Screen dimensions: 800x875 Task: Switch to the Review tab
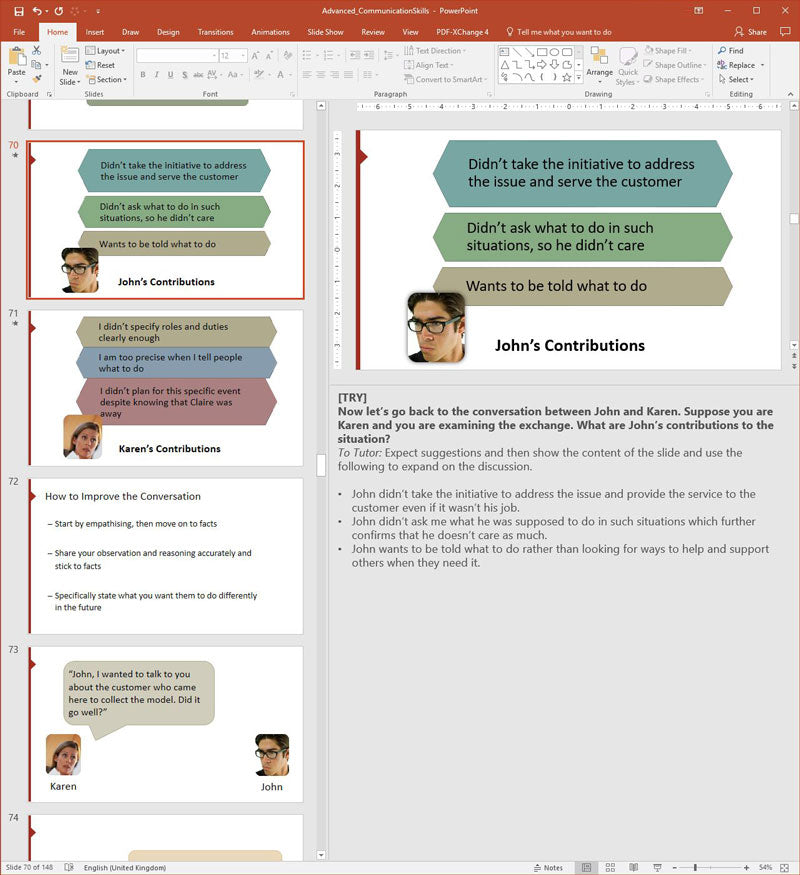[373, 32]
